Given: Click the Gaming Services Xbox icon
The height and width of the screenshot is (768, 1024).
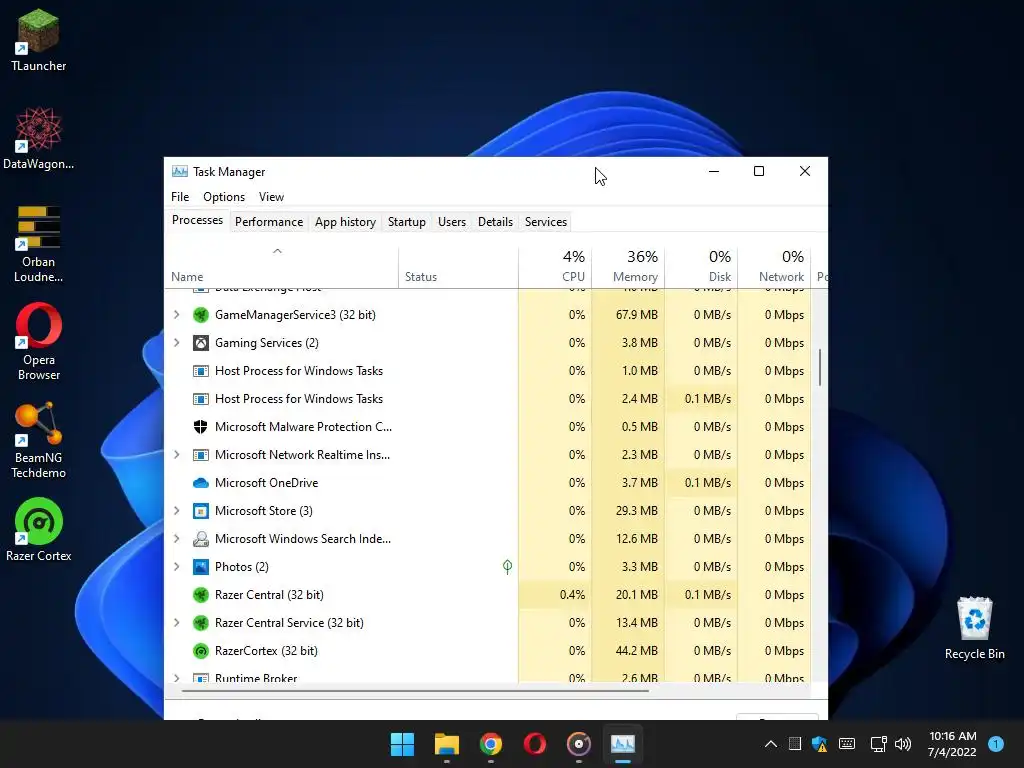Looking at the screenshot, I should (200, 343).
